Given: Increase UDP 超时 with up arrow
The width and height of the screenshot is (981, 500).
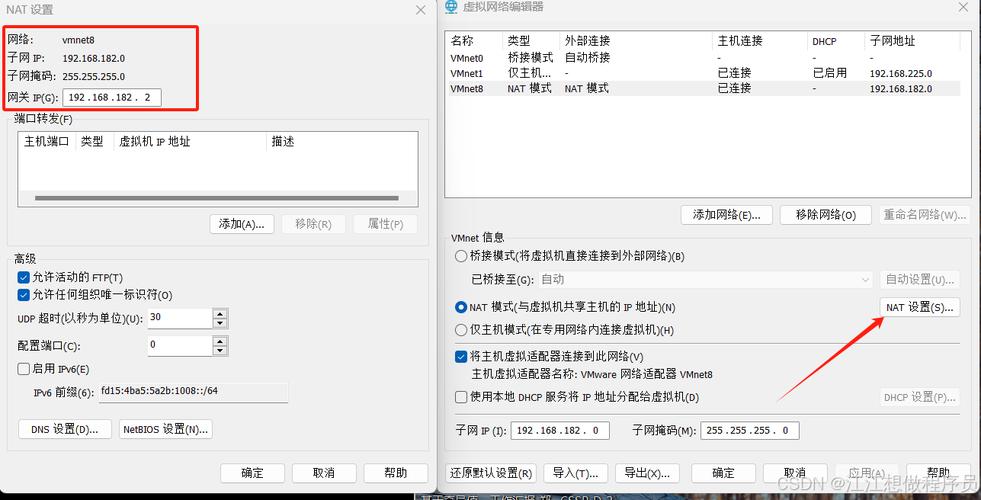Looking at the screenshot, I should [220, 314].
